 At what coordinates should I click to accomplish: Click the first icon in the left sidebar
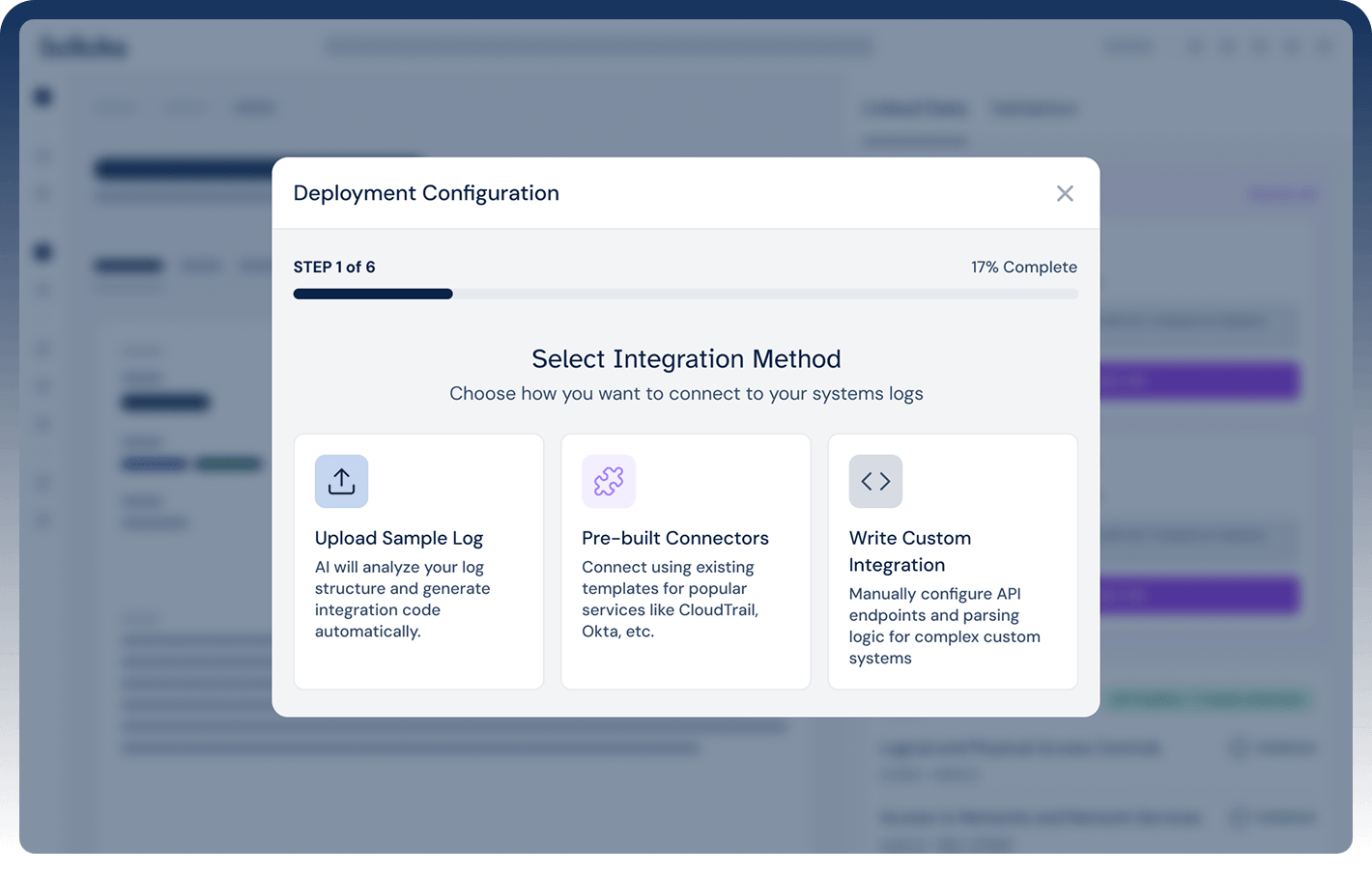(x=42, y=97)
